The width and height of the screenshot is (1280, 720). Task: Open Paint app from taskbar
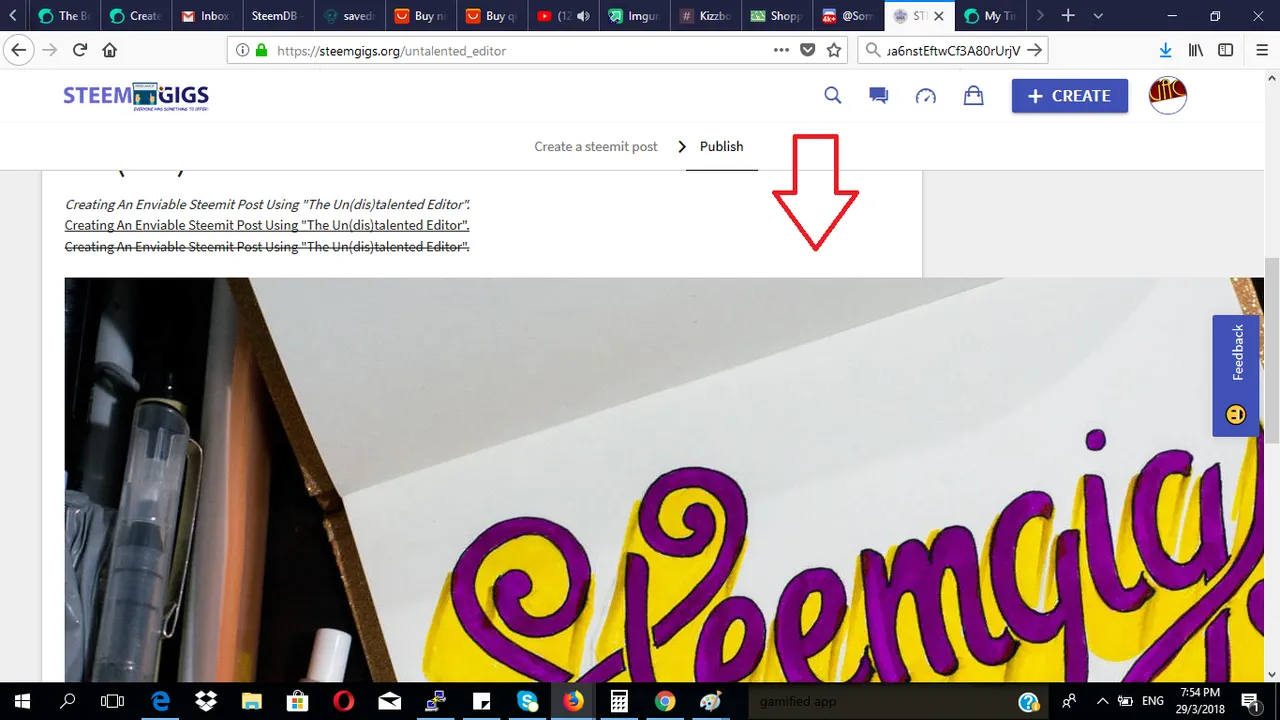point(711,701)
